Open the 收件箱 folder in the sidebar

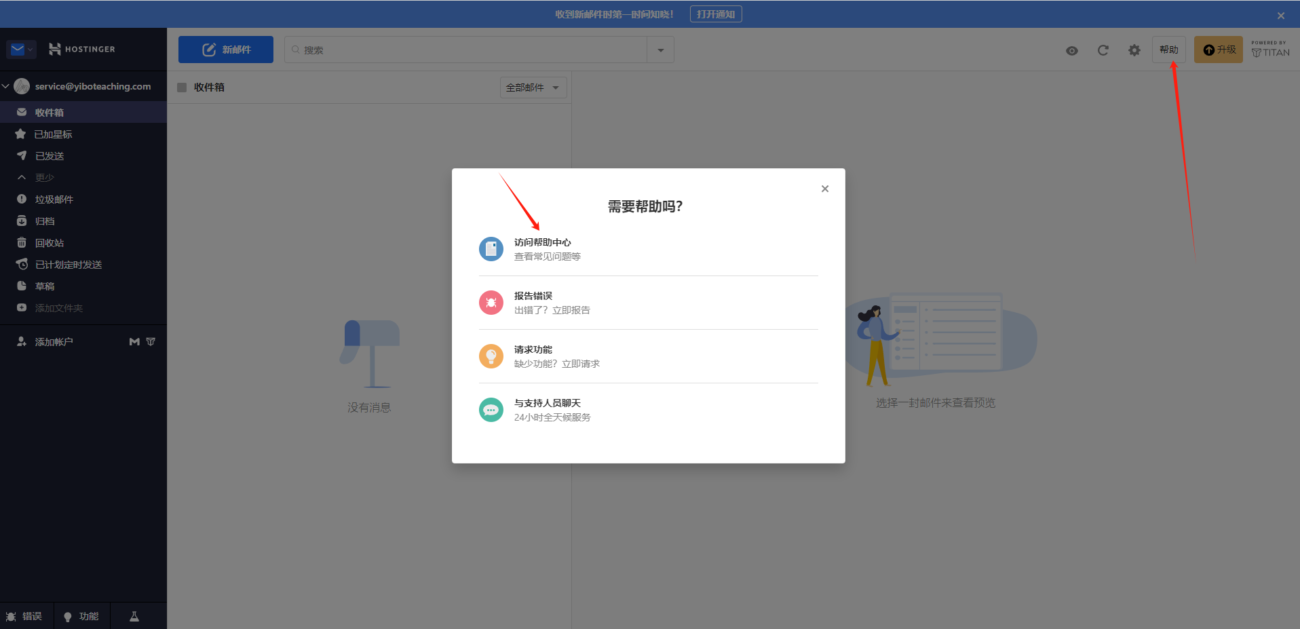tap(83, 112)
